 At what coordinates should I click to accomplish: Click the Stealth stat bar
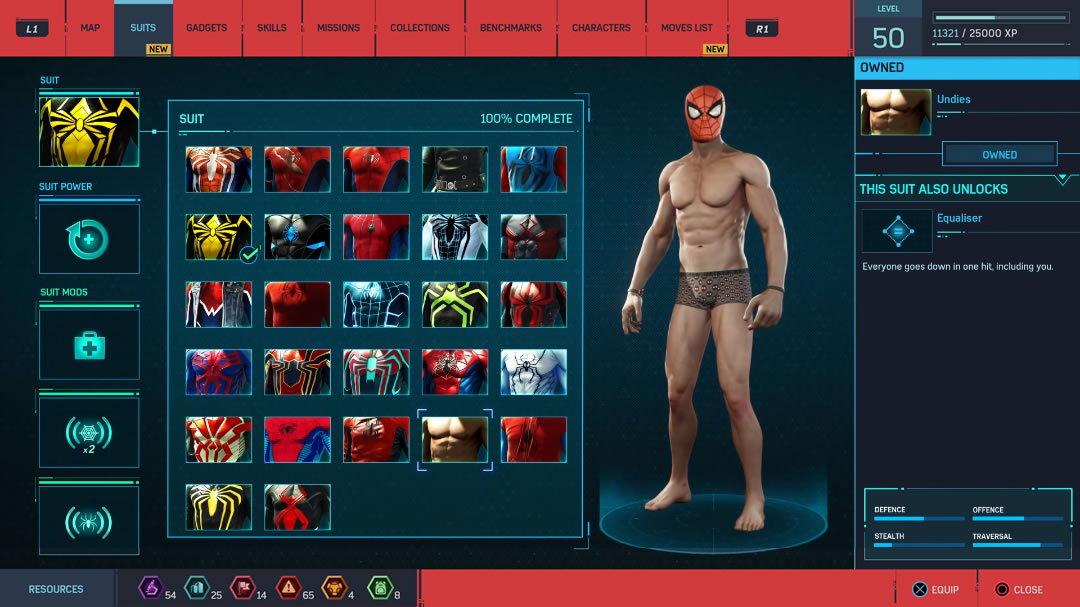919,545
